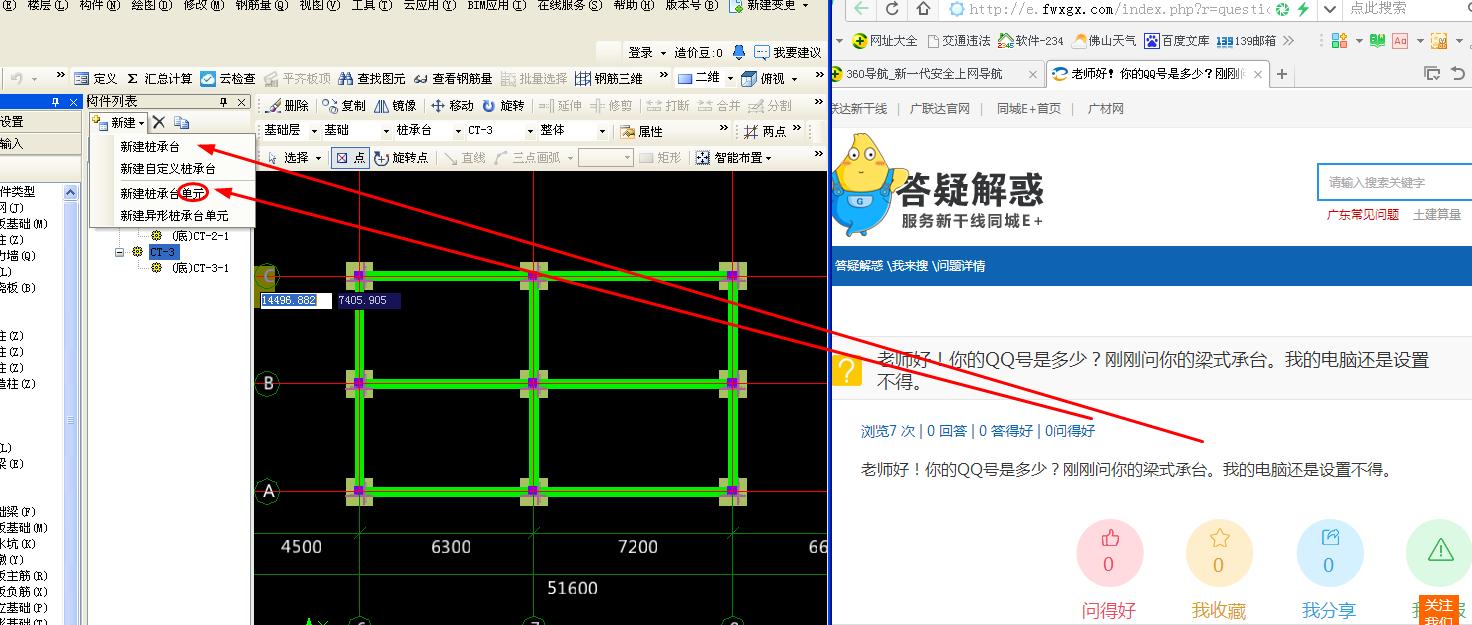This screenshot has height=625, width=1472.
Task: Click the search keyword input field
Action: pos(1394,182)
